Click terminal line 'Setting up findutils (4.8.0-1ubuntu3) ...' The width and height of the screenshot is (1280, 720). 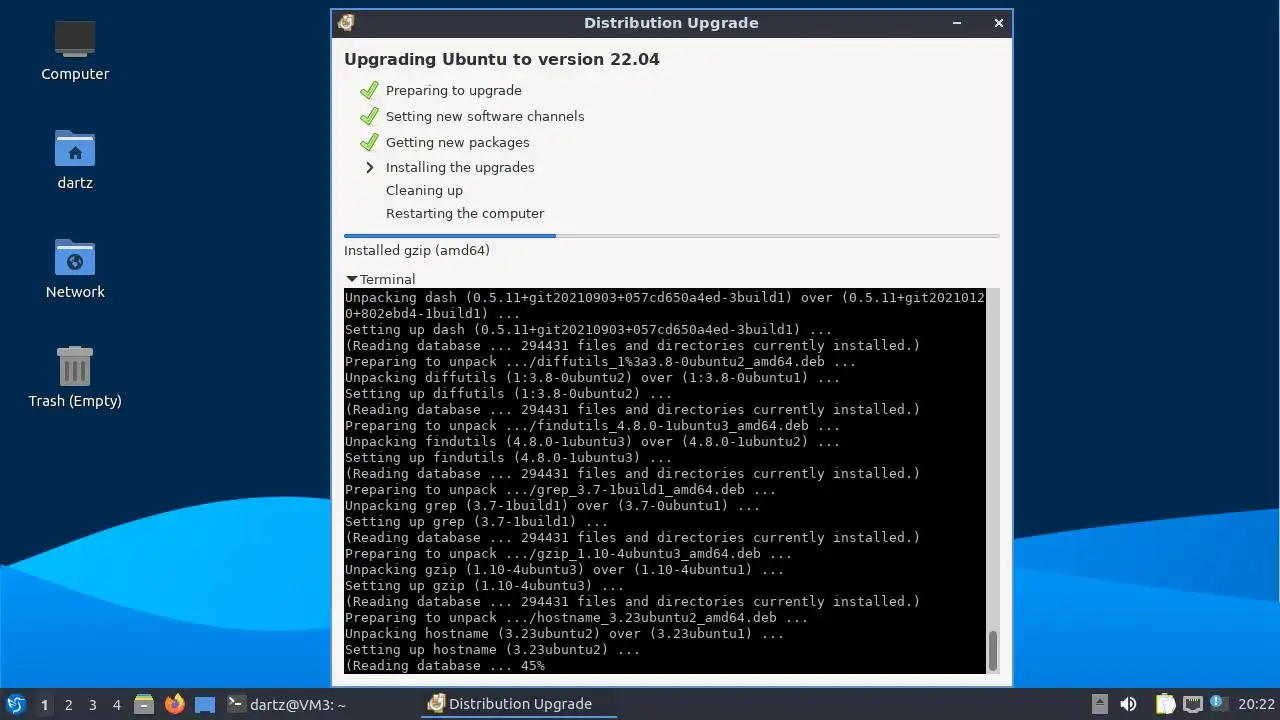coord(508,457)
